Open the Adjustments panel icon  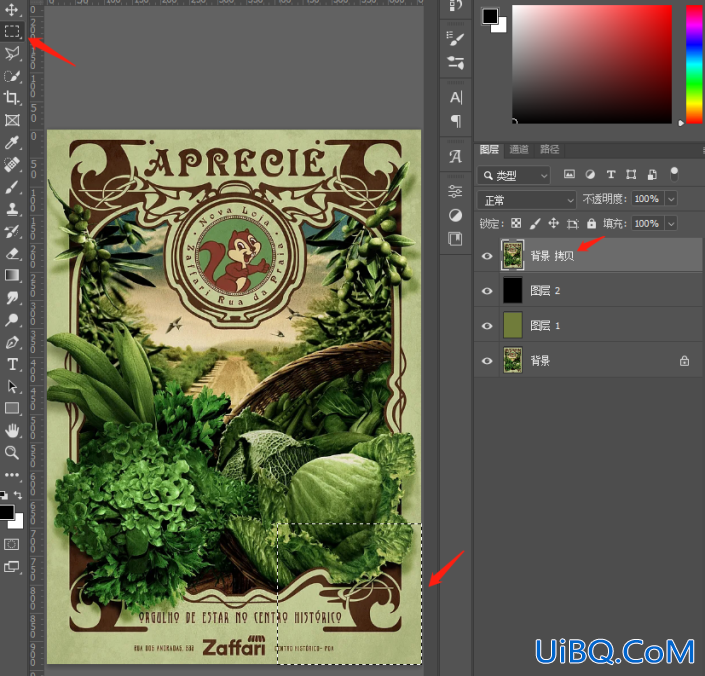pos(455,215)
